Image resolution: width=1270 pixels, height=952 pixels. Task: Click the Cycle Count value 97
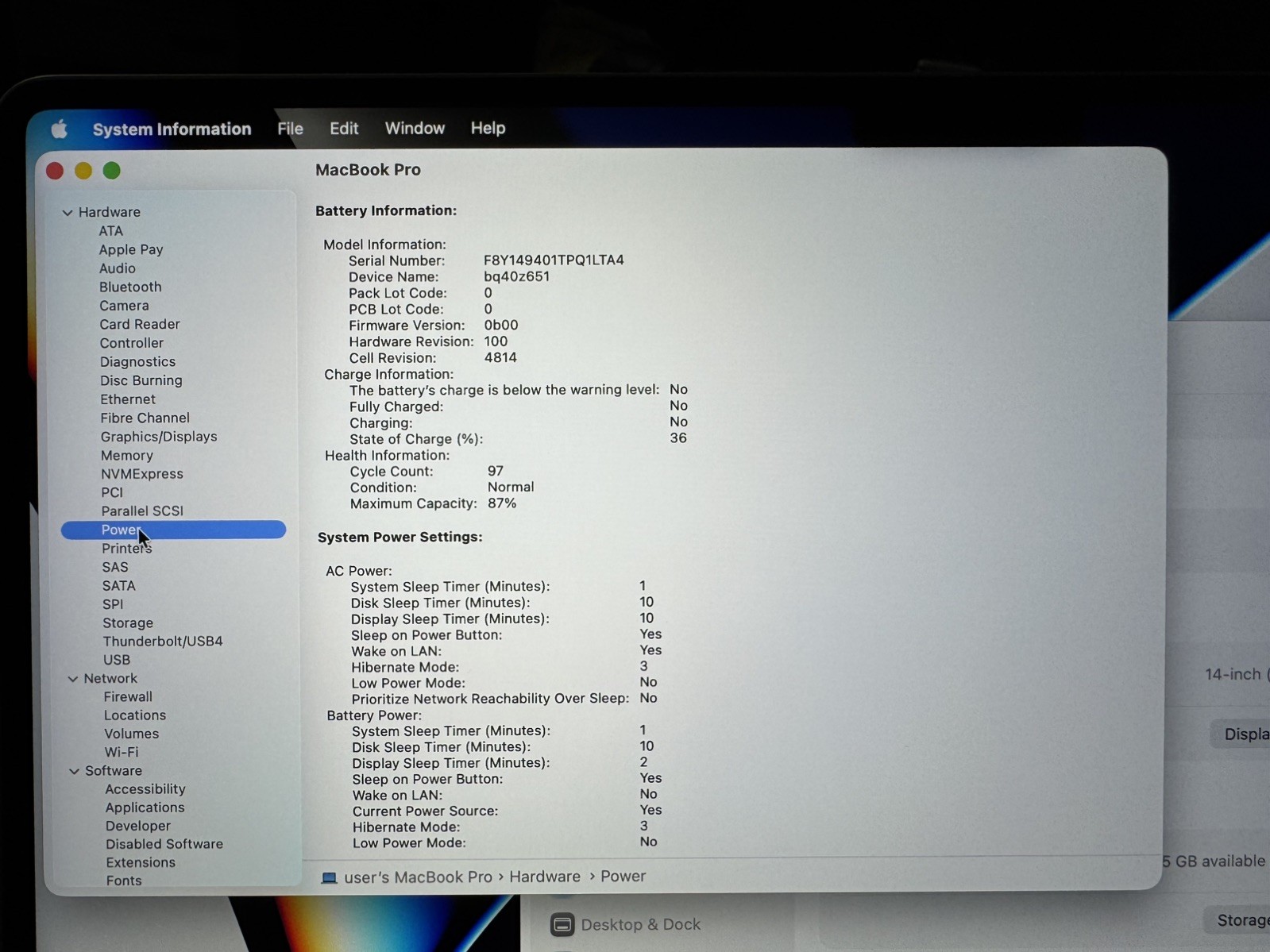(x=496, y=472)
